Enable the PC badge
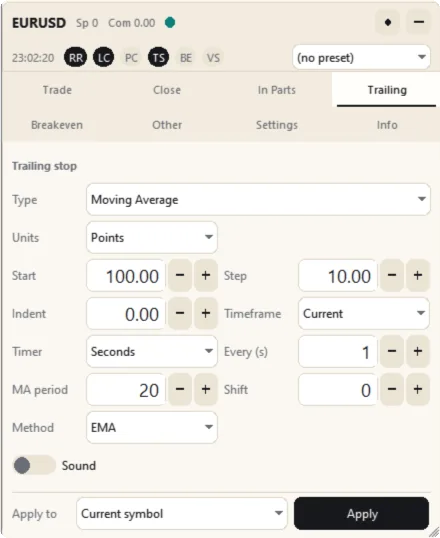Image resolution: width=440 pixels, height=538 pixels. (131, 57)
